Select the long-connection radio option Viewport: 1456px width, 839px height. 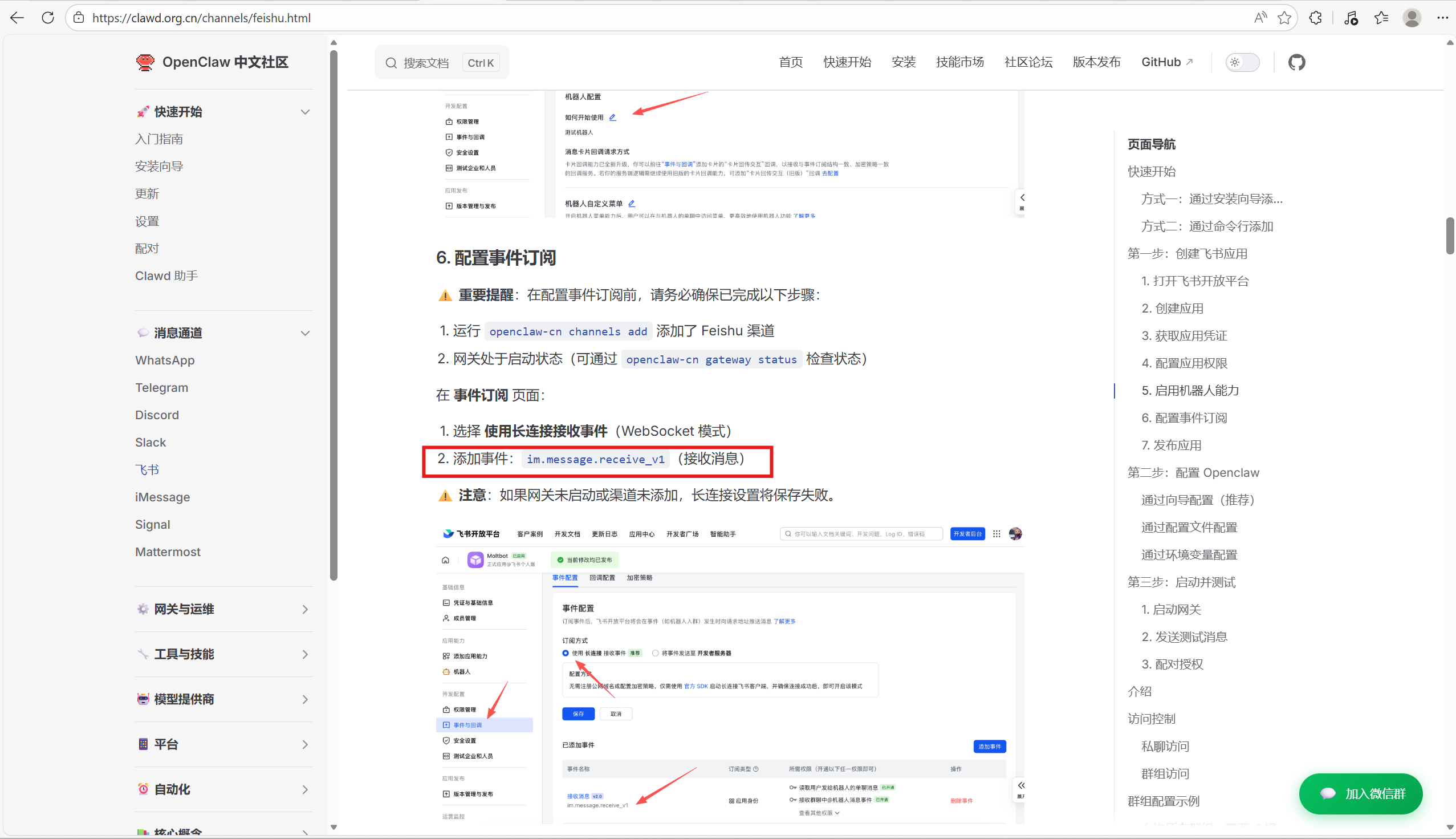pyautogui.click(x=566, y=653)
